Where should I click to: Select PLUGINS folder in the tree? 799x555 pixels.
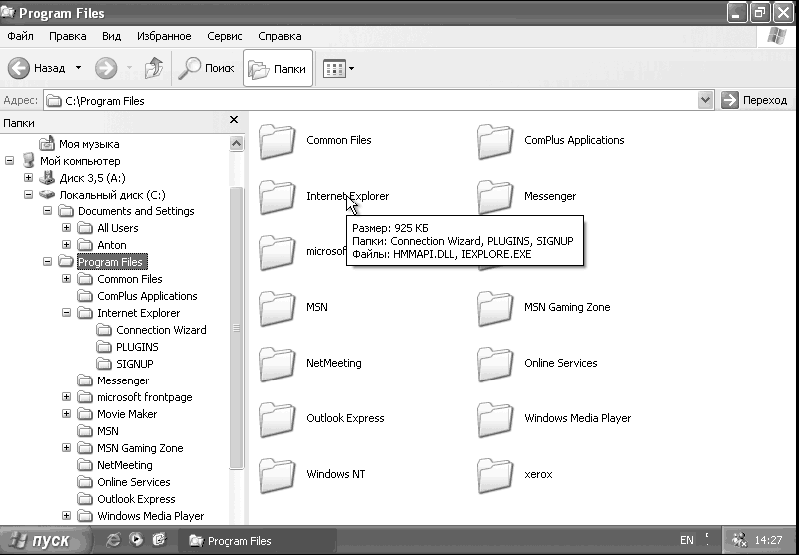137,347
